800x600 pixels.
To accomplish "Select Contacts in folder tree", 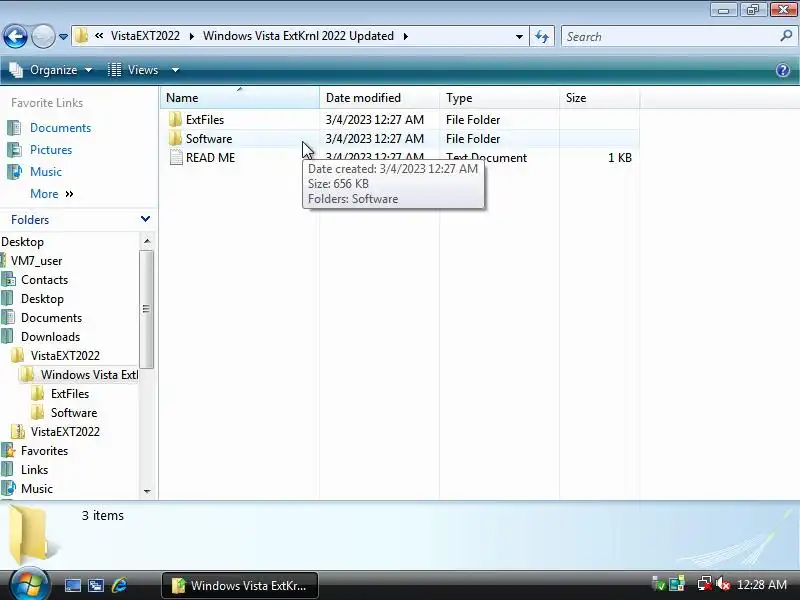I will [x=44, y=280].
